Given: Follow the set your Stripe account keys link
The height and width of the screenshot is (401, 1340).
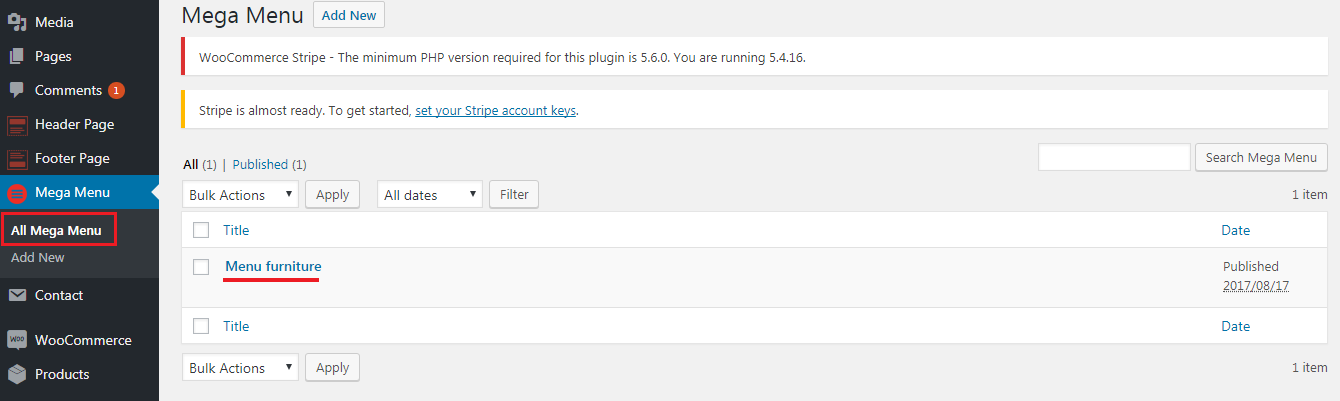Looking at the screenshot, I should [496, 110].
